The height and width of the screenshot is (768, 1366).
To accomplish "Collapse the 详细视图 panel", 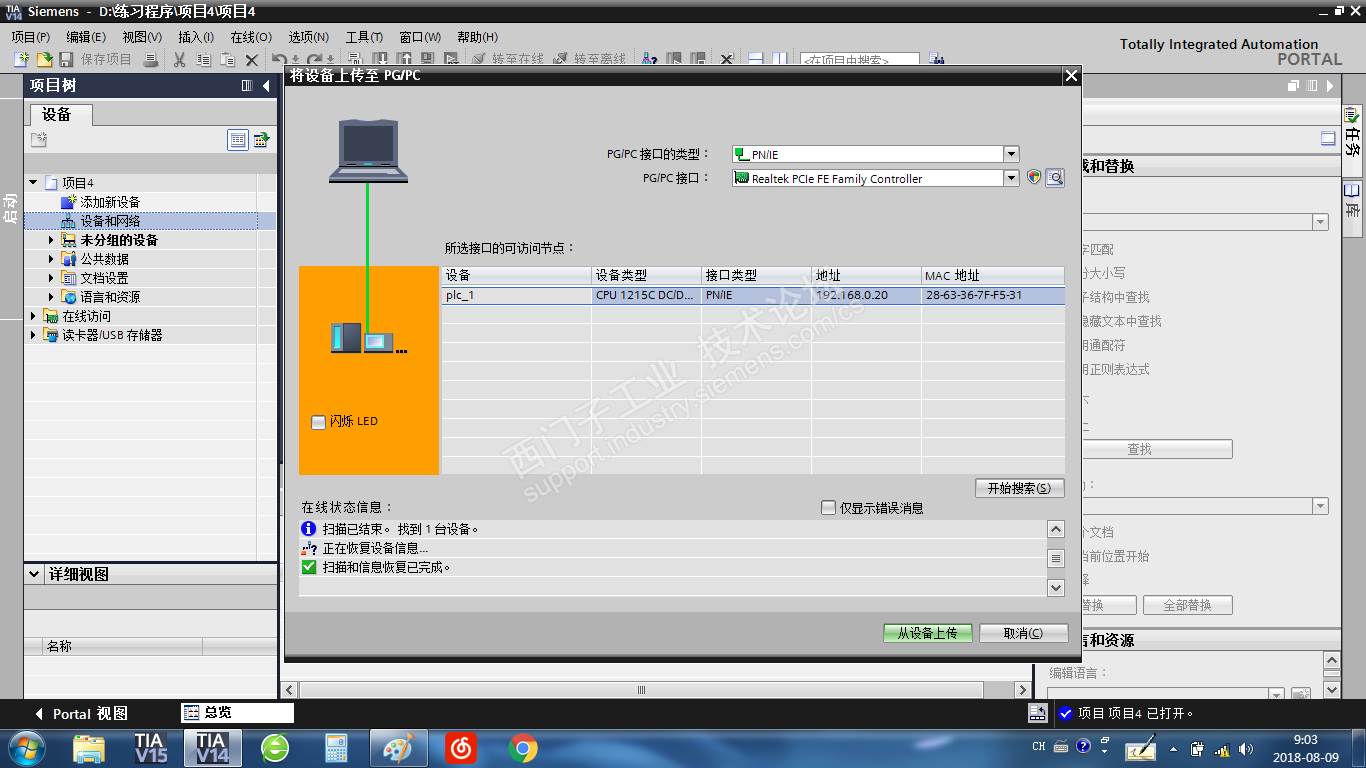I will 36,574.
